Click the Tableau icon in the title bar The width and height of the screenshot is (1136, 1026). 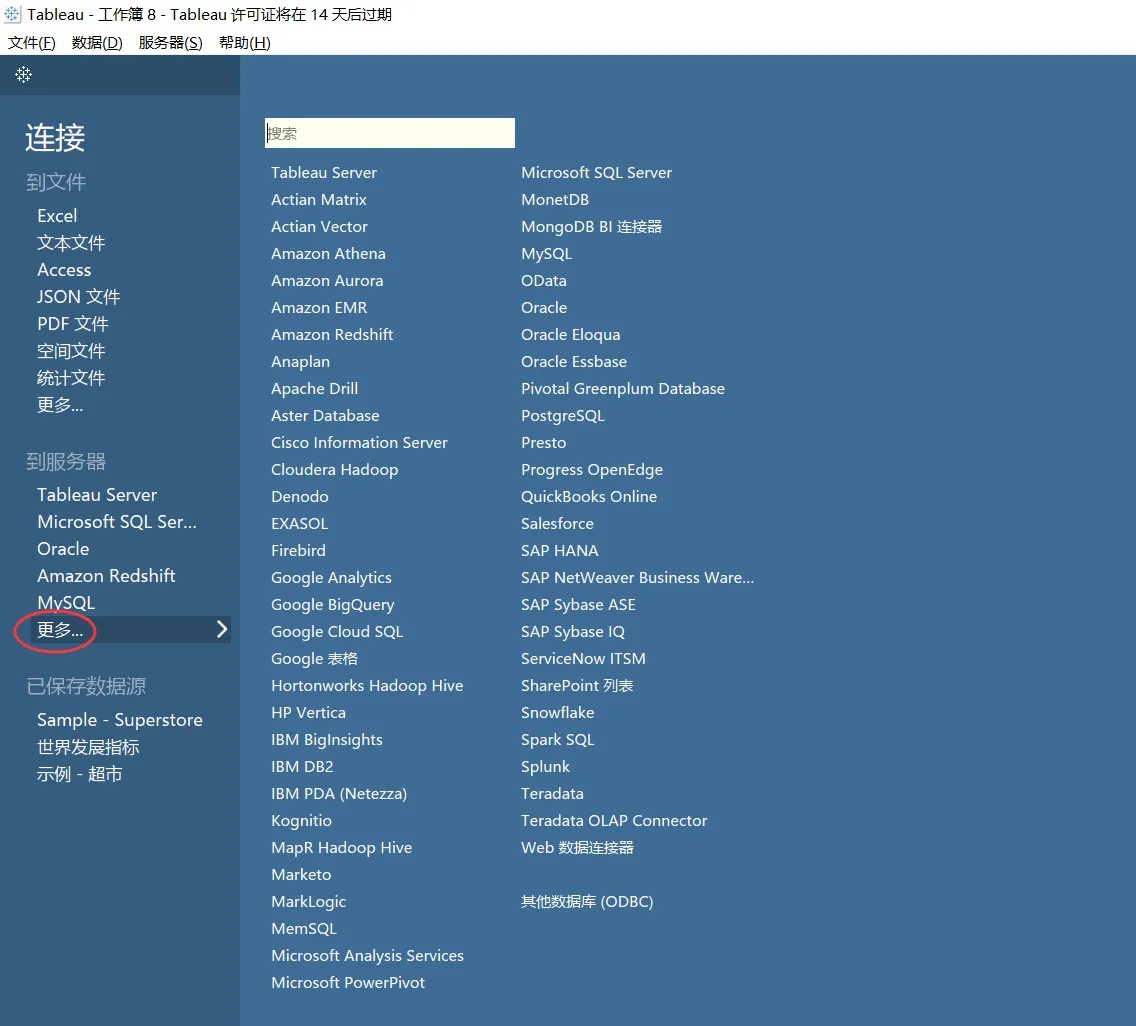coord(12,14)
